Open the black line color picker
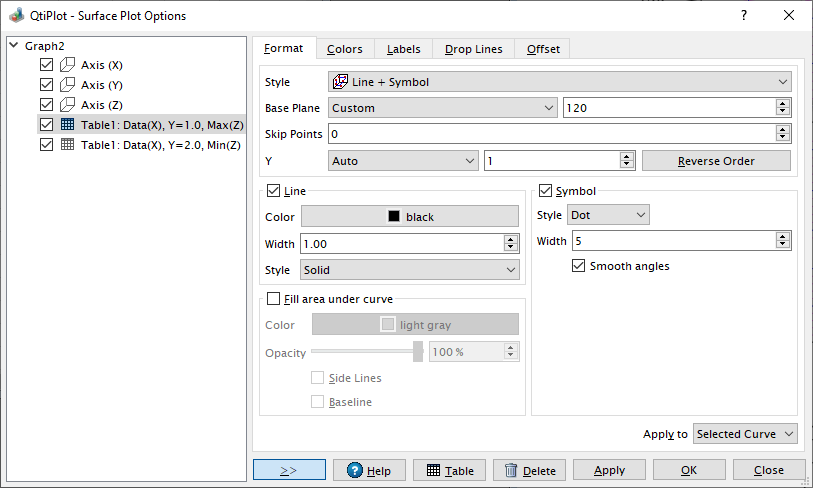 coord(410,217)
